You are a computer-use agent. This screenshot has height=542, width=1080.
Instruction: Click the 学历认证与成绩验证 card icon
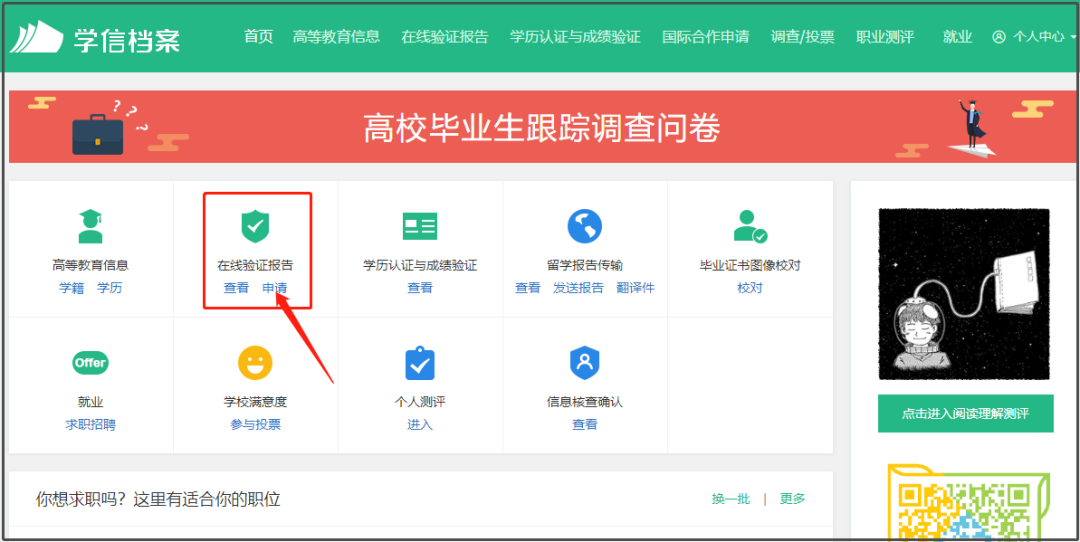pyautogui.click(x=420, y=226)
